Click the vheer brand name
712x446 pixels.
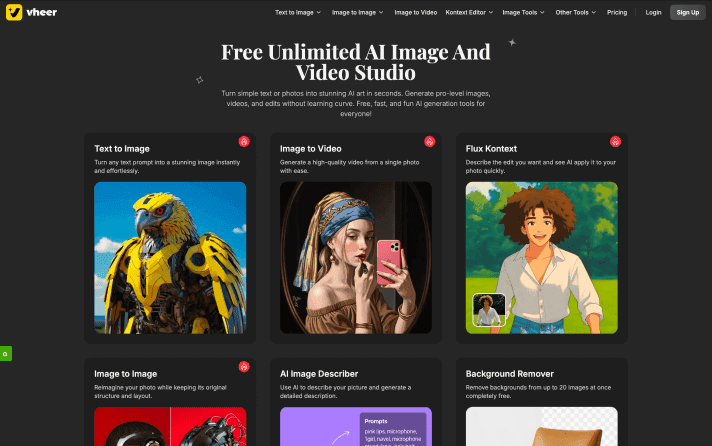click(x=42, y=12)
